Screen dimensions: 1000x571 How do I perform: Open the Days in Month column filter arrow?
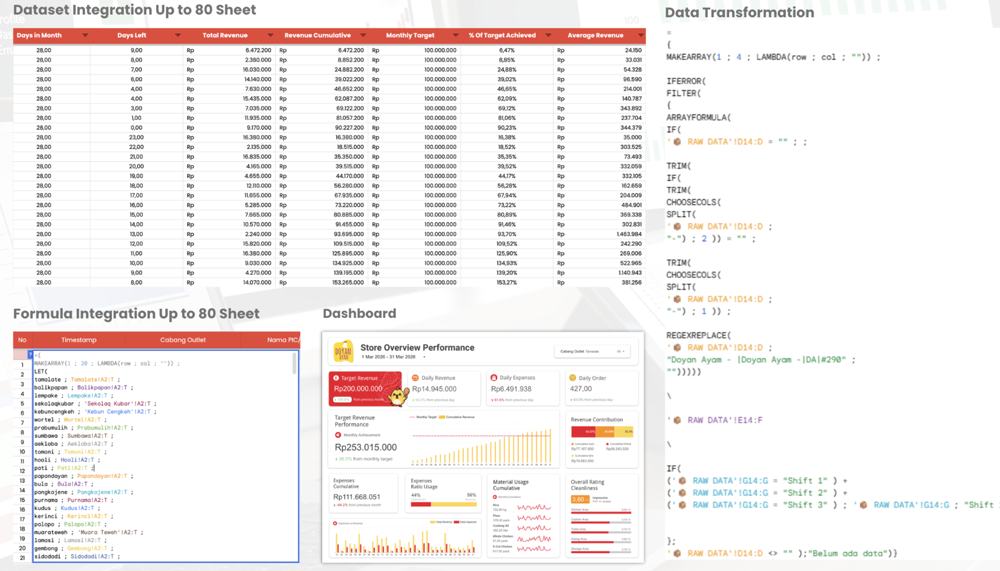[85, 35]
